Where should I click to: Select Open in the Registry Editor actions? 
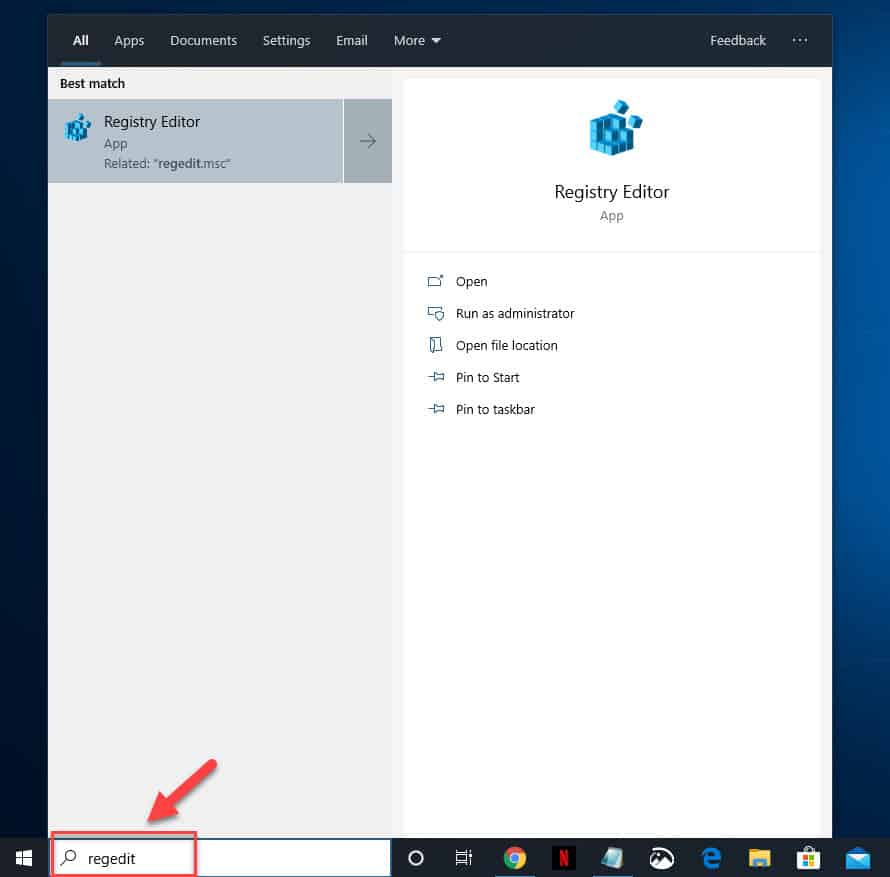point(471,282)
